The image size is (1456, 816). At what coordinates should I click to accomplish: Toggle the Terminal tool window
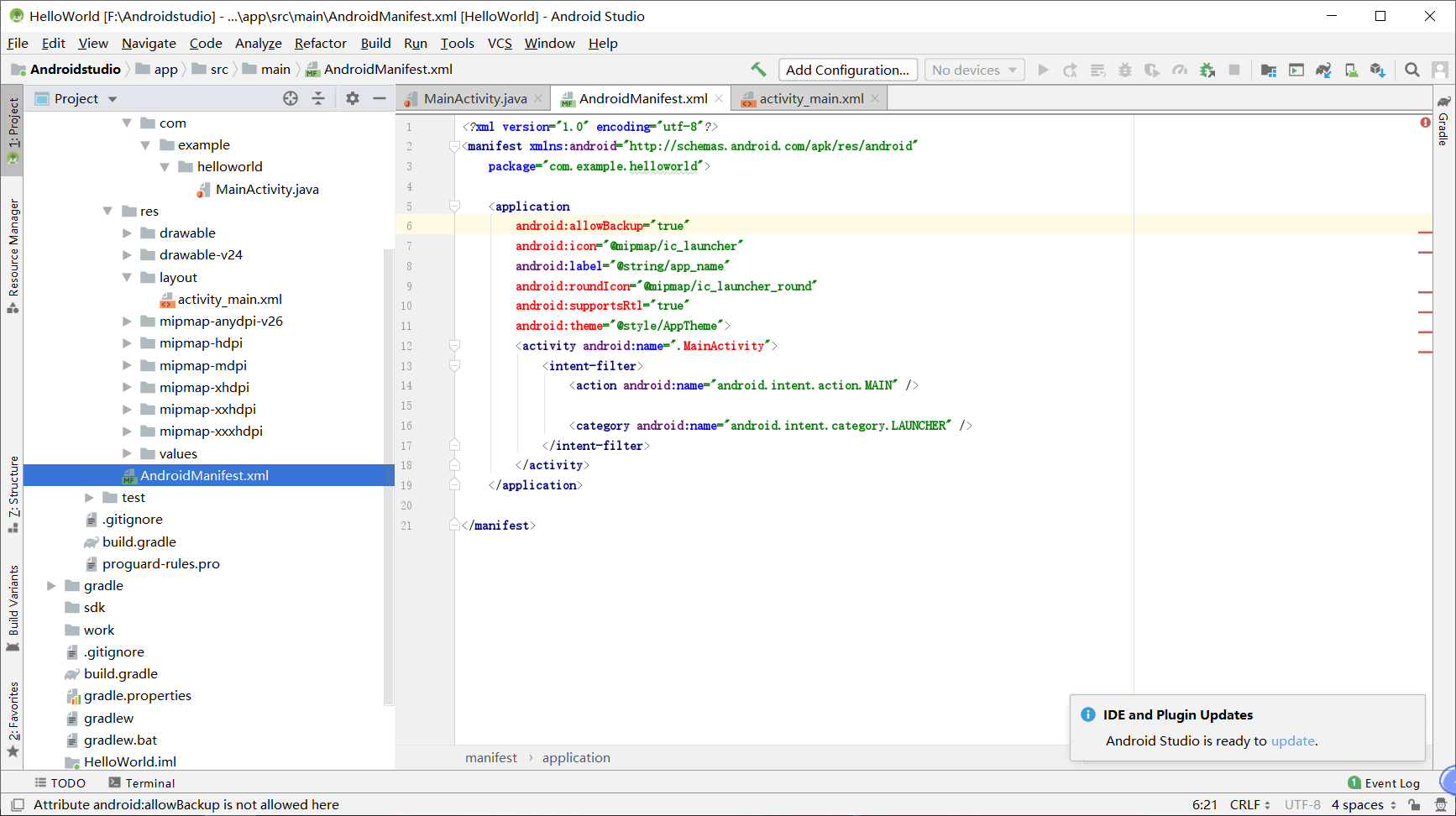[141, 782]
